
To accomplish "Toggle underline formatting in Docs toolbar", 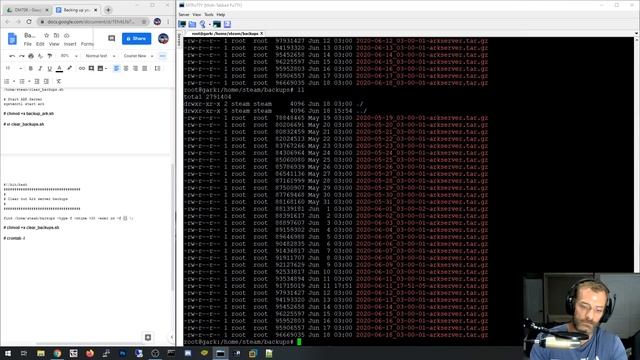I will coord(49,69).
